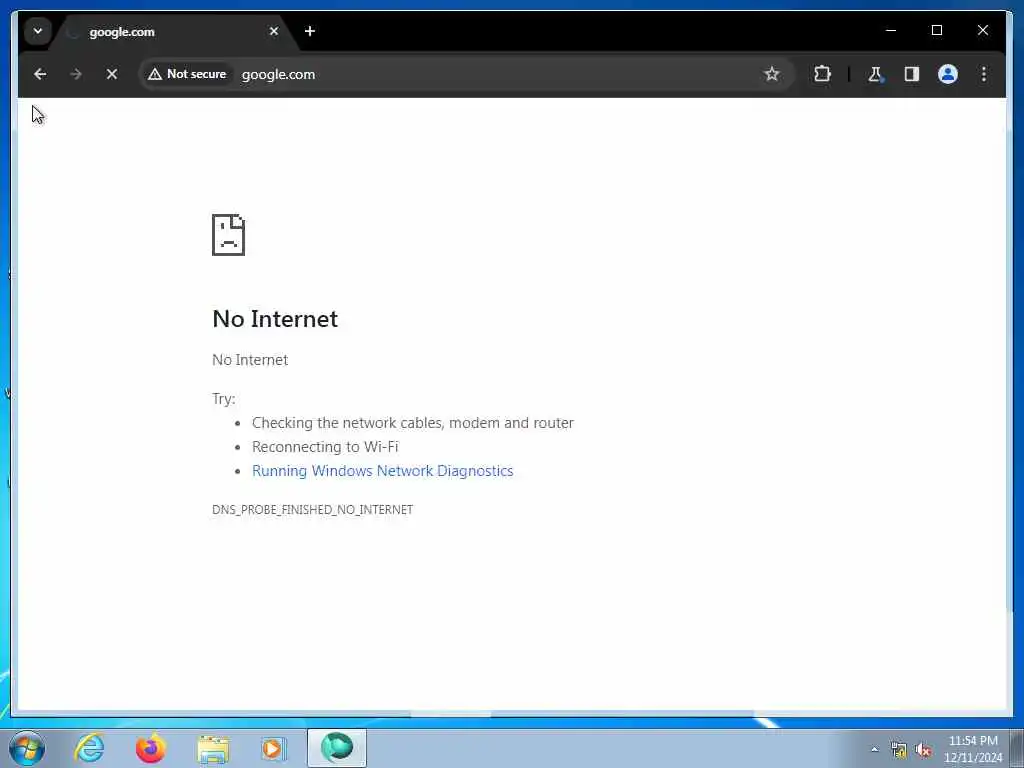The image size is (1024, 768).
Task: Click the muted volume tray icon
Action: point(923,750)
